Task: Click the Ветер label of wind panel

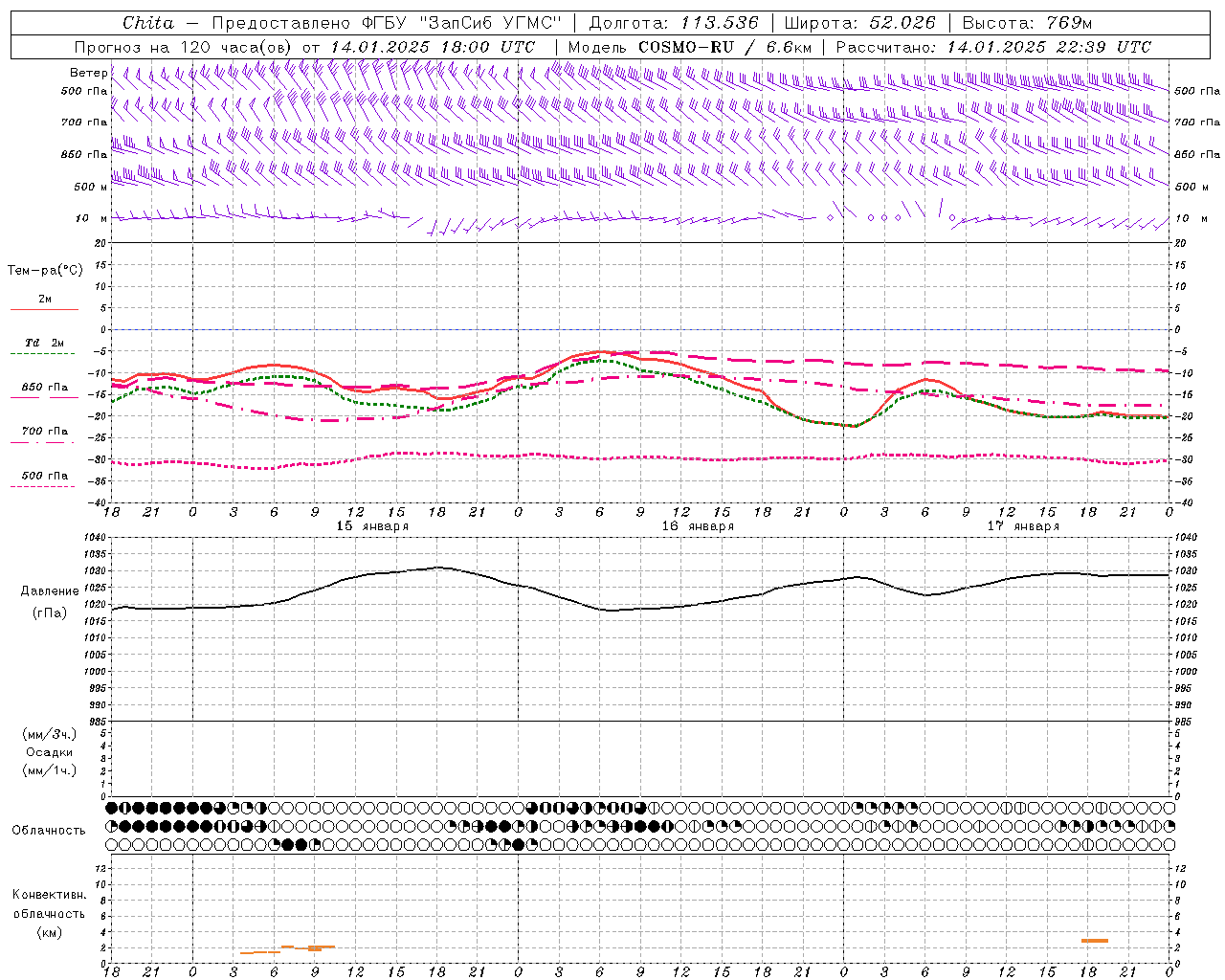Action: tap(88, 74)
